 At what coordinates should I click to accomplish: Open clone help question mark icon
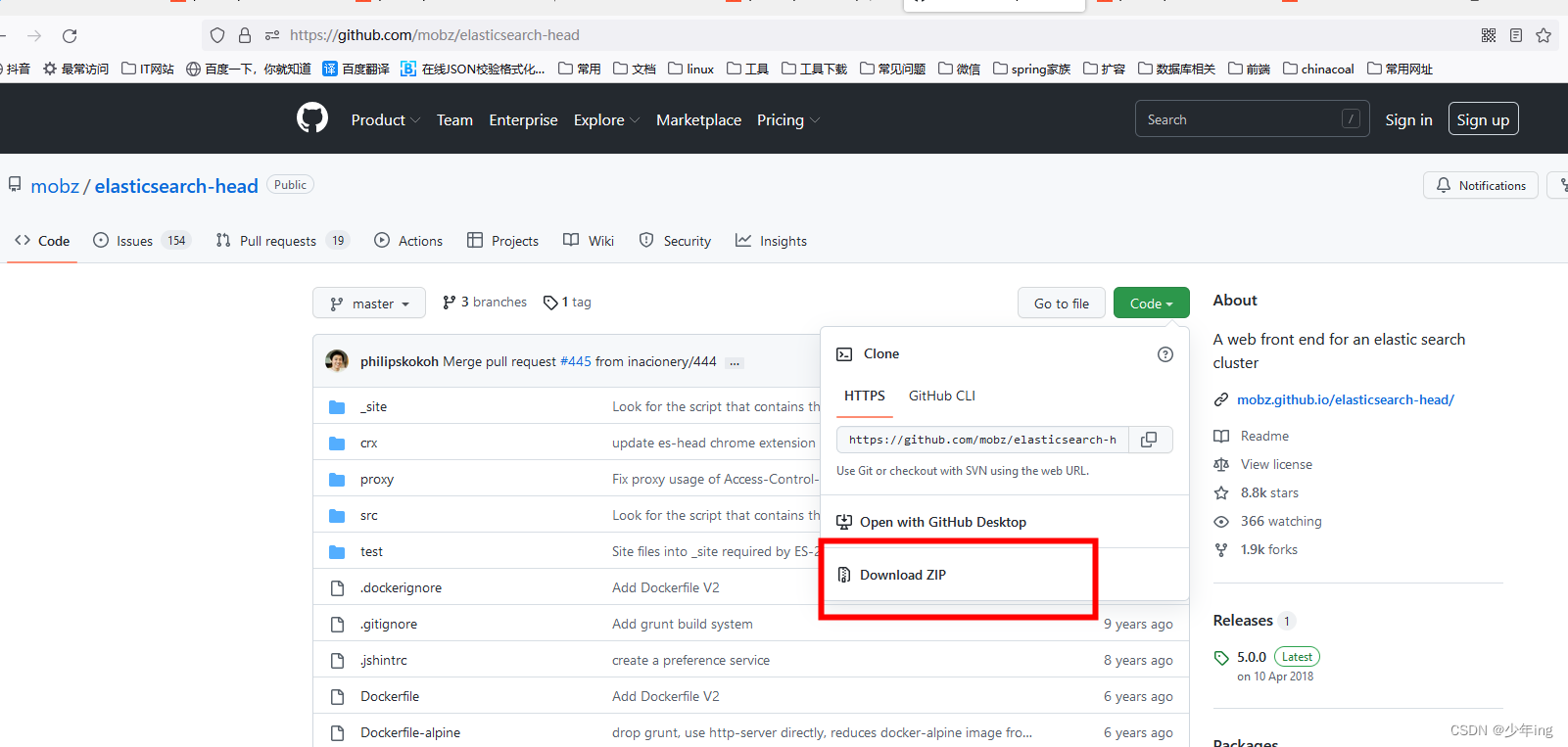pyautogui.click(x=1165, y=354)
